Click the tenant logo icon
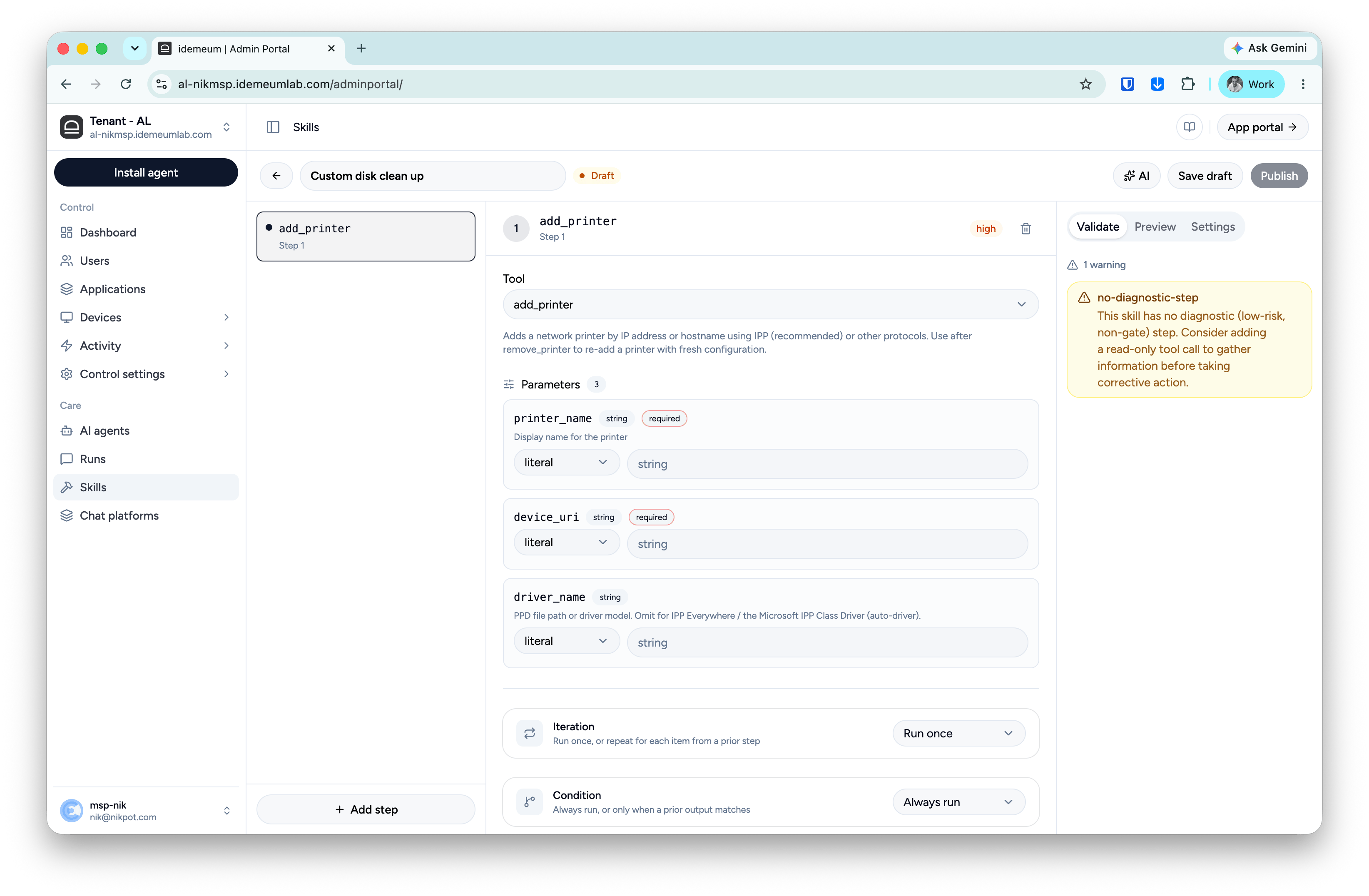Viewport: 1369px width, 896px height. (71, 127)
